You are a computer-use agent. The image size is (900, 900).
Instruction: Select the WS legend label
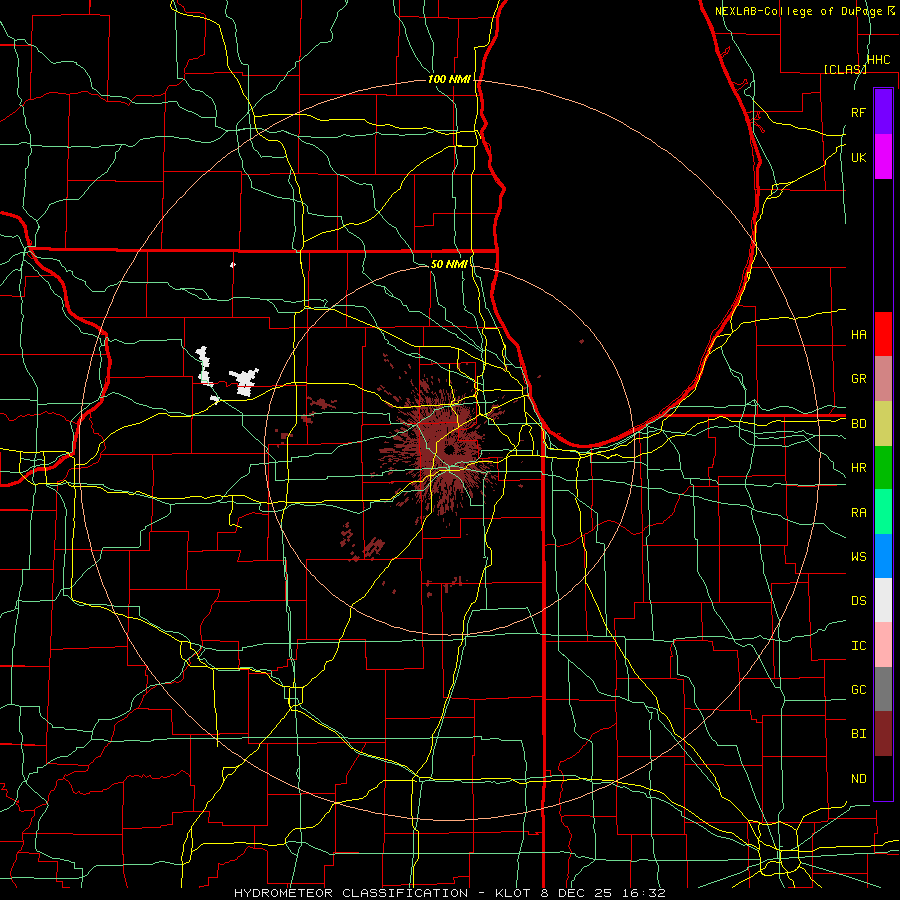859,557
